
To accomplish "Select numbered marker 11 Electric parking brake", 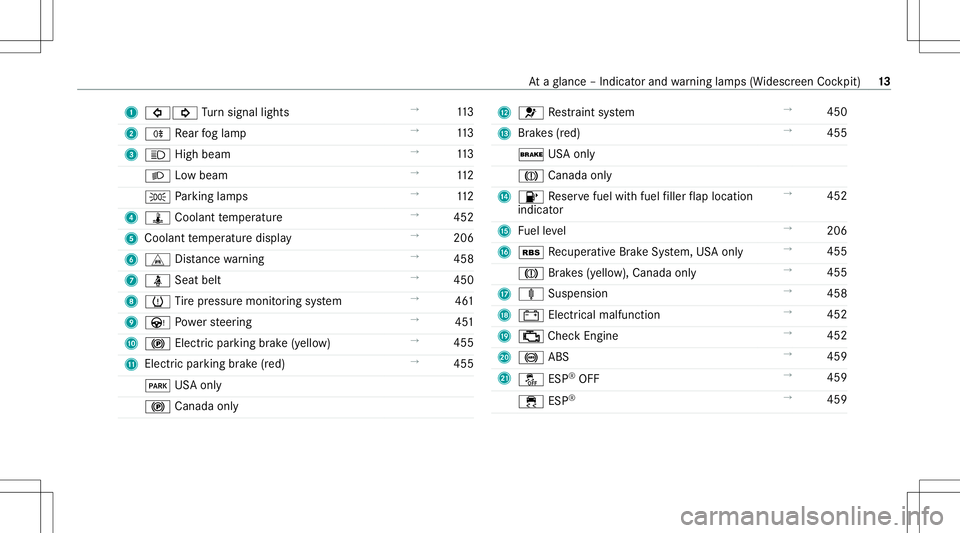I will pyautogui.click(x=131, y=365).
